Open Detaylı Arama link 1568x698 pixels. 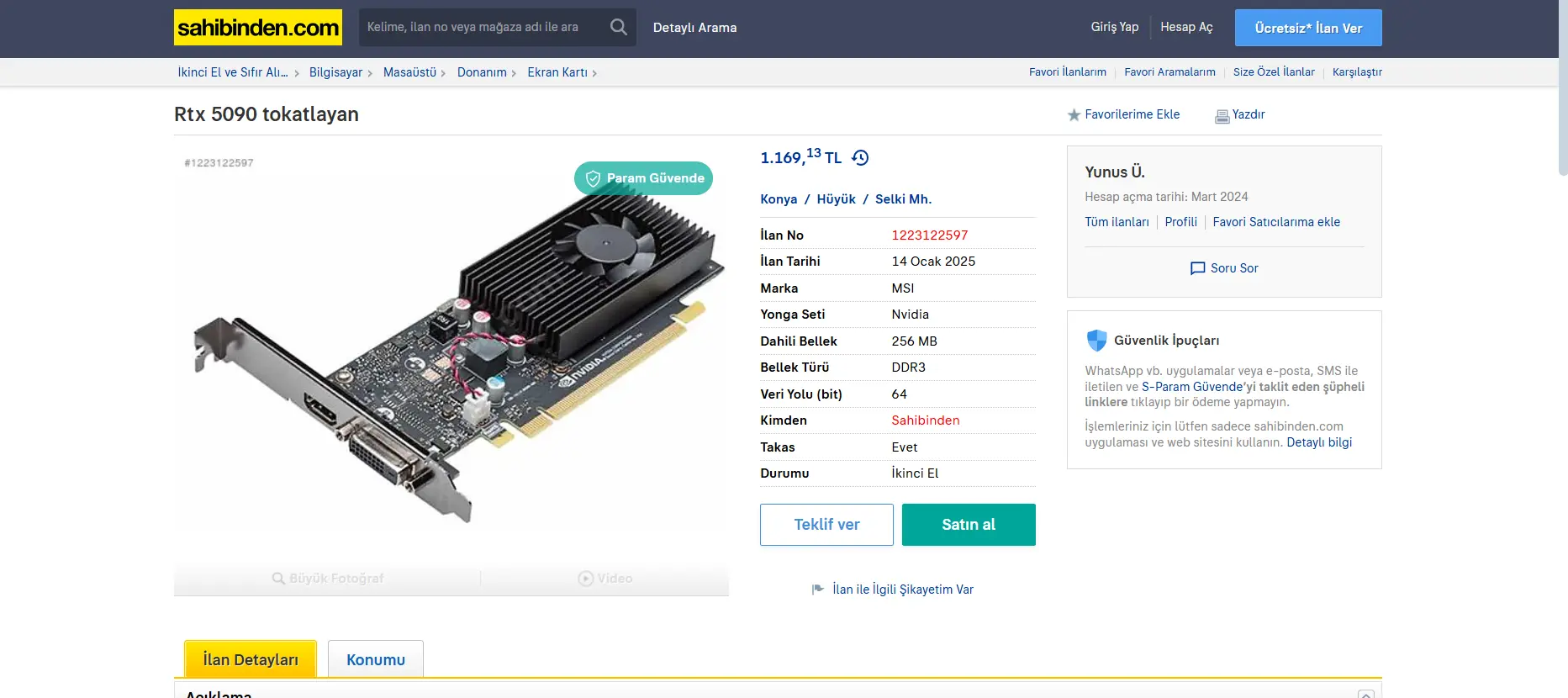pos(694,28)
